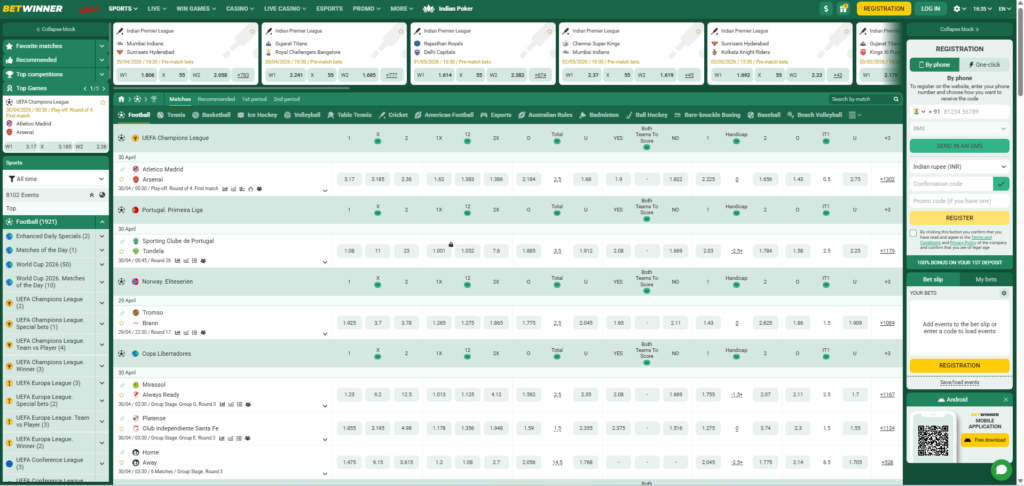The width and height of the screenshot is (1024, 486).
Task: Open bet slip settings gear icon
Action: tap(1004, 293)
